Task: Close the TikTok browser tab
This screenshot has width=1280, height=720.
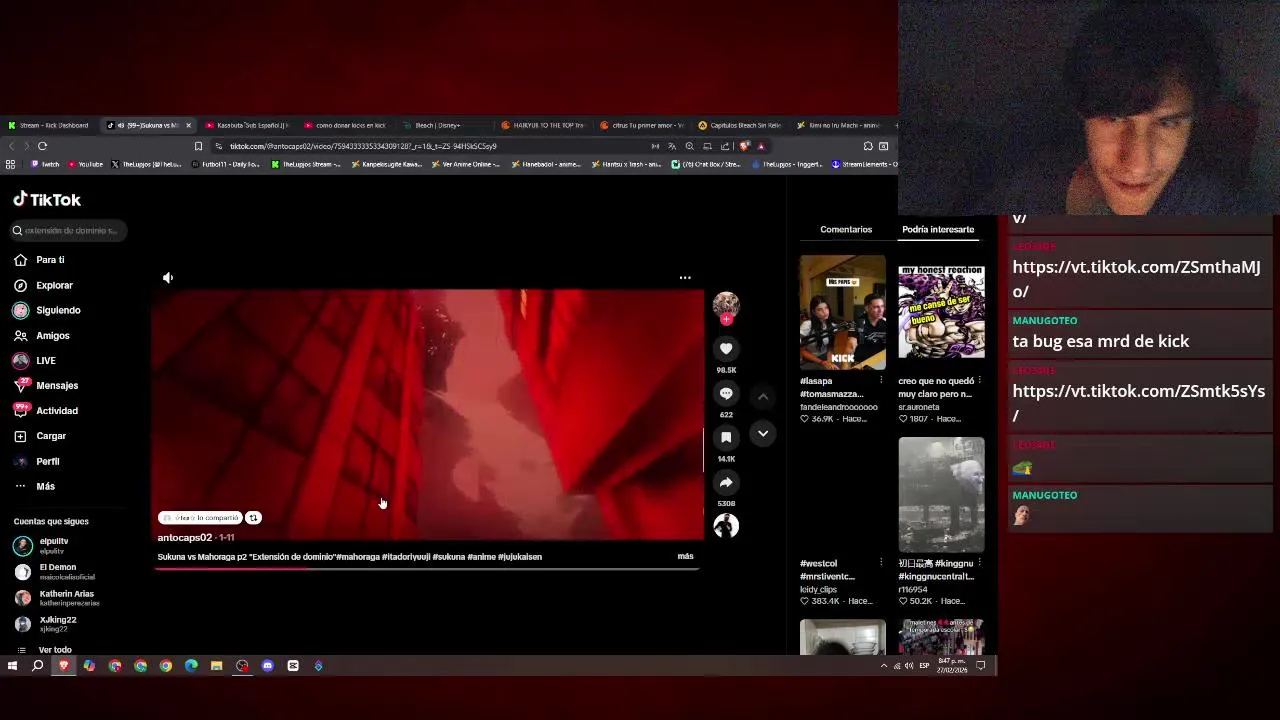Action: pos(188,125)
